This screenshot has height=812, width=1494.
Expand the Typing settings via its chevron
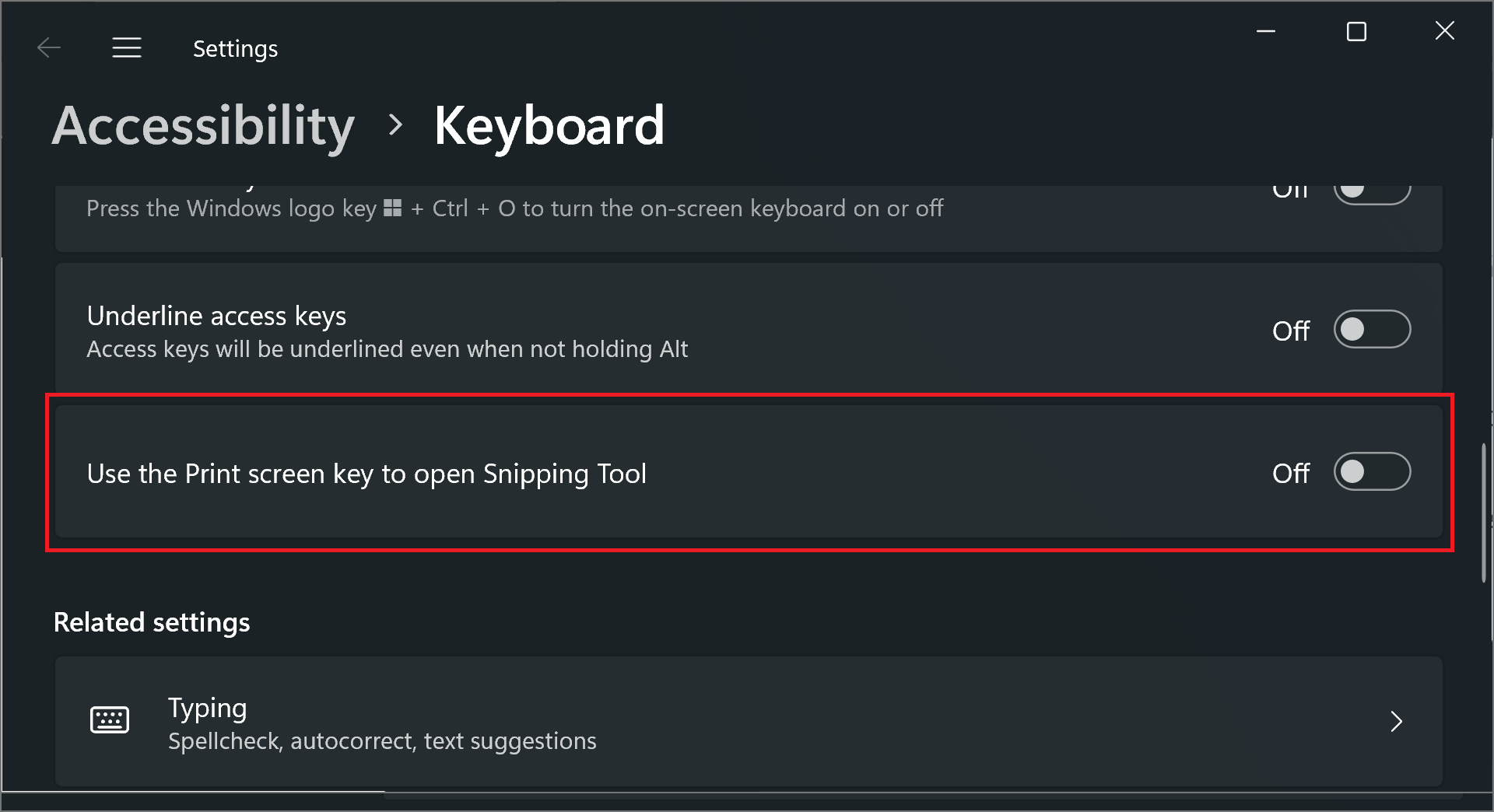[x=1397, y=722]
